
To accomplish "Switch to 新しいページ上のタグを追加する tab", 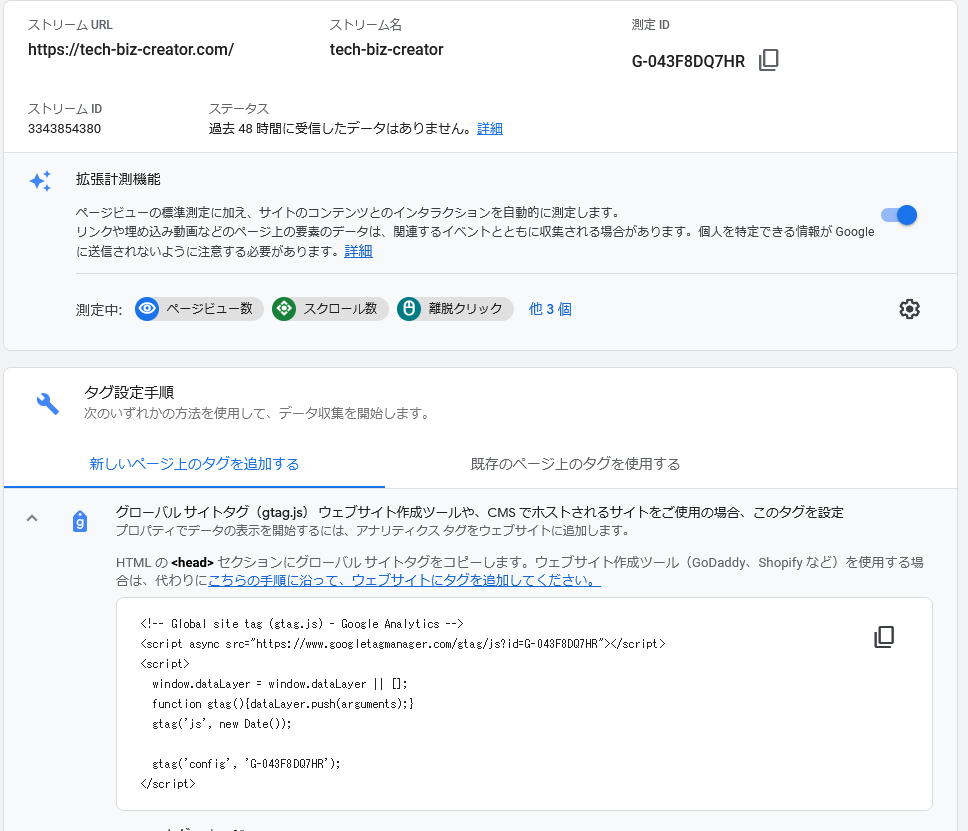I will (x=194, y=464).
